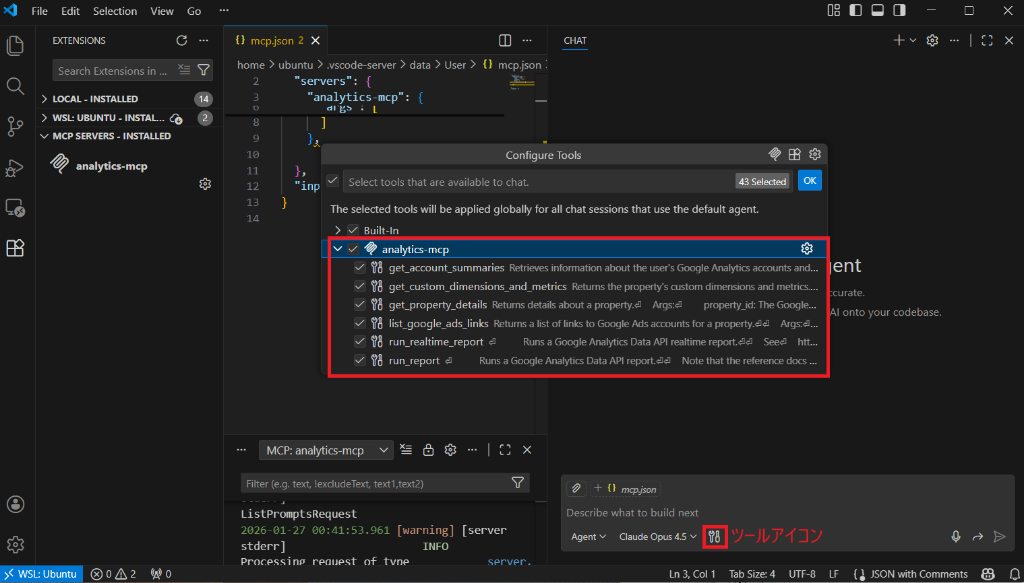Open the Extensions view icon
This screenshot has height=583, width=1024.
click(15, 248)
